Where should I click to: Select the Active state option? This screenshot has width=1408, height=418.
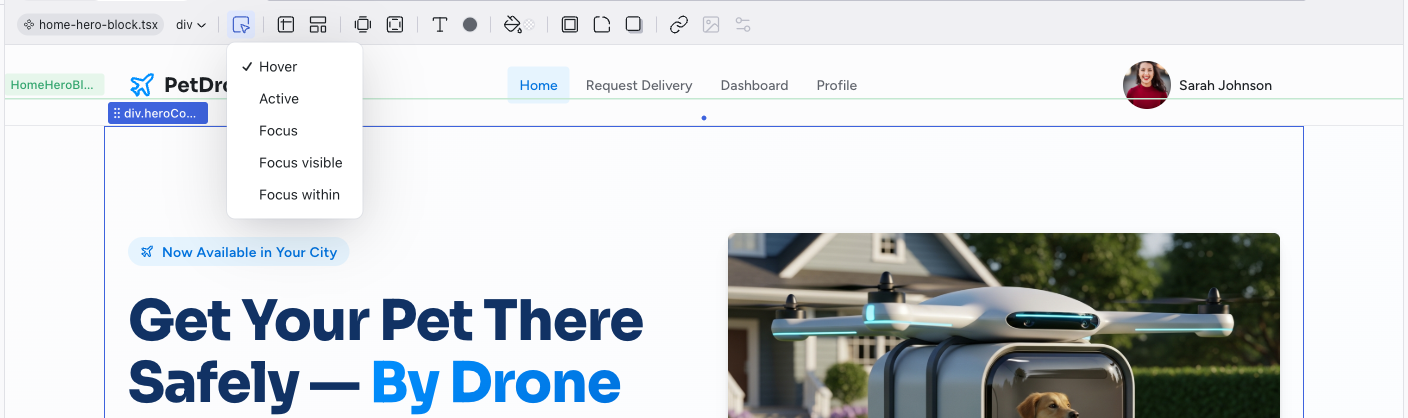tap(279, 99)
